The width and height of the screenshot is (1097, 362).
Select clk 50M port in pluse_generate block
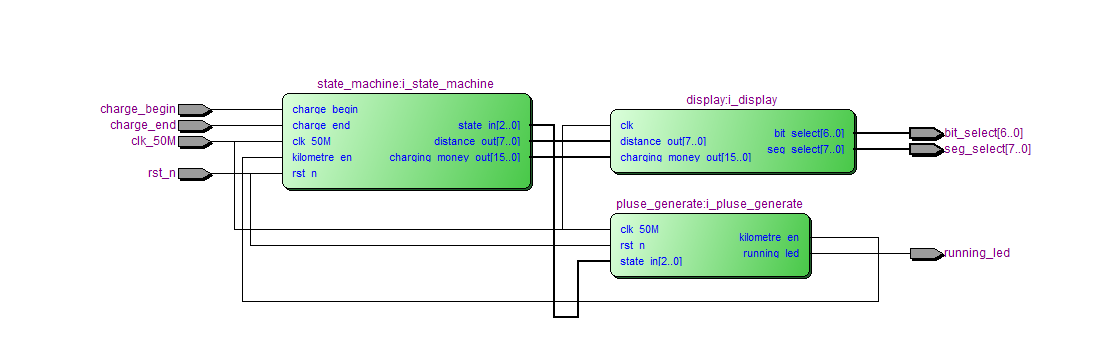pos(639,229)
